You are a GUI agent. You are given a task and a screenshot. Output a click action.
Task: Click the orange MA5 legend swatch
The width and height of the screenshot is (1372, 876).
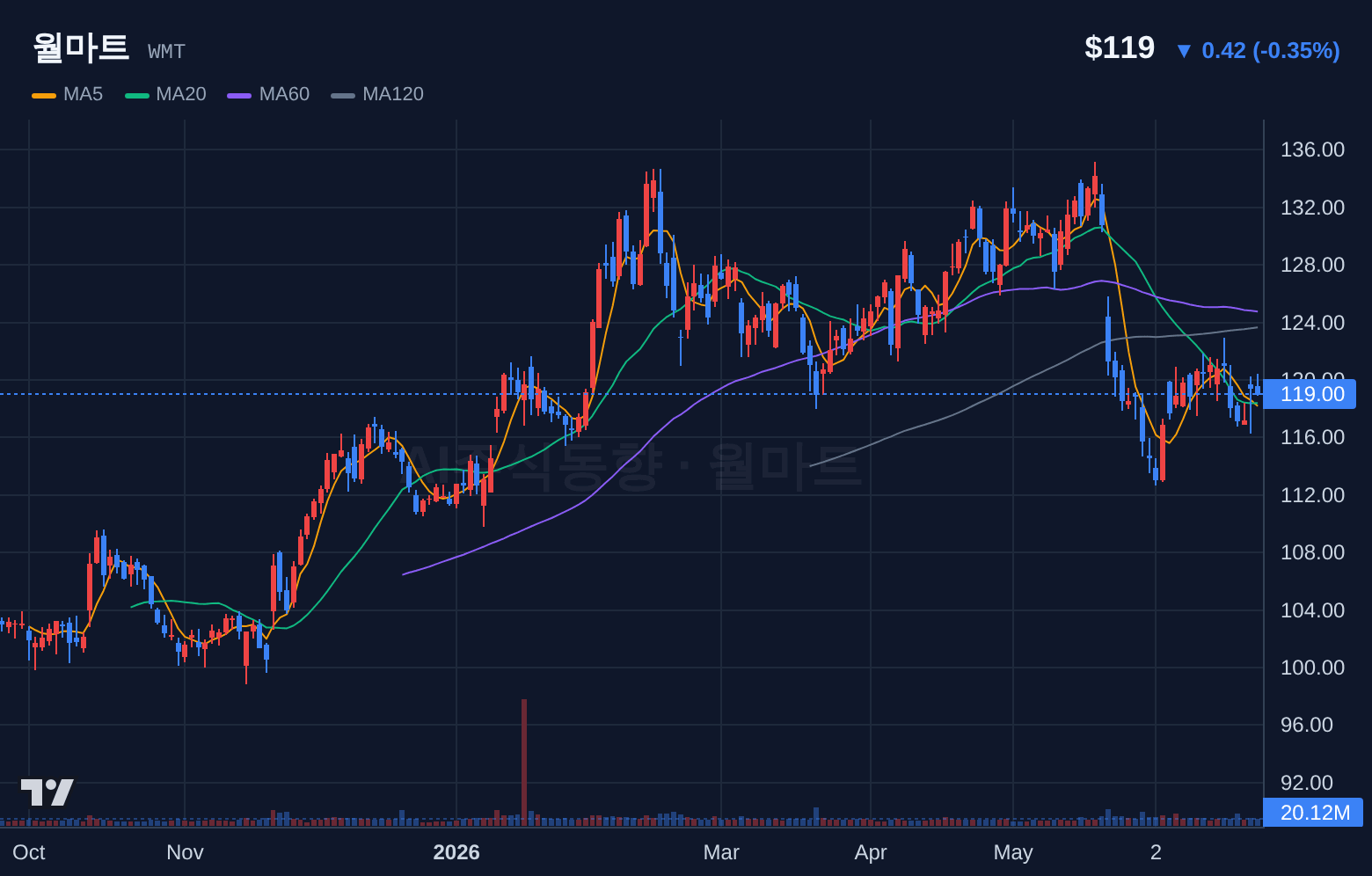click(x=44, y=95)
